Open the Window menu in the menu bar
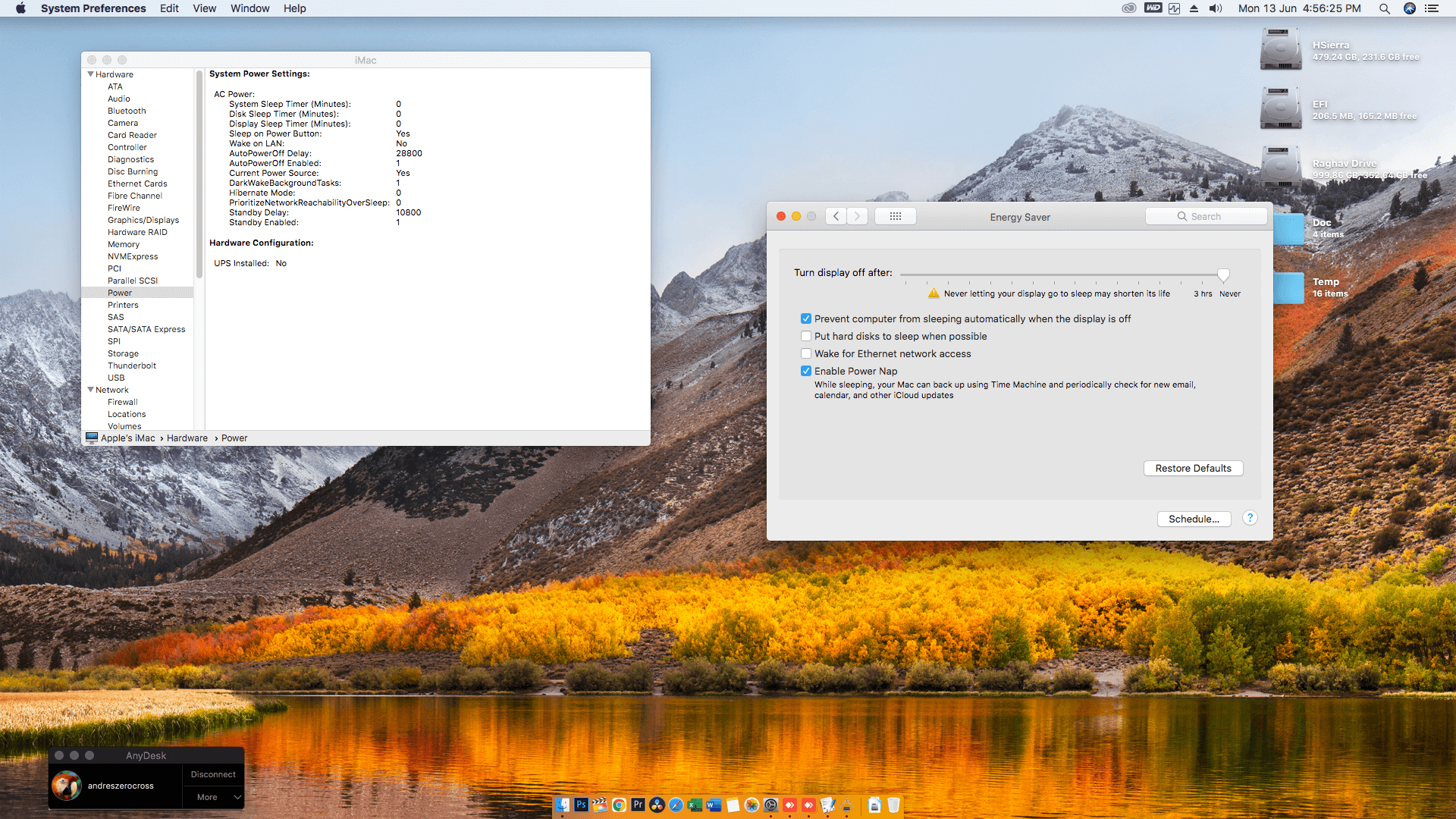Viewport: 1456px width, 819px height. (249, 8)
